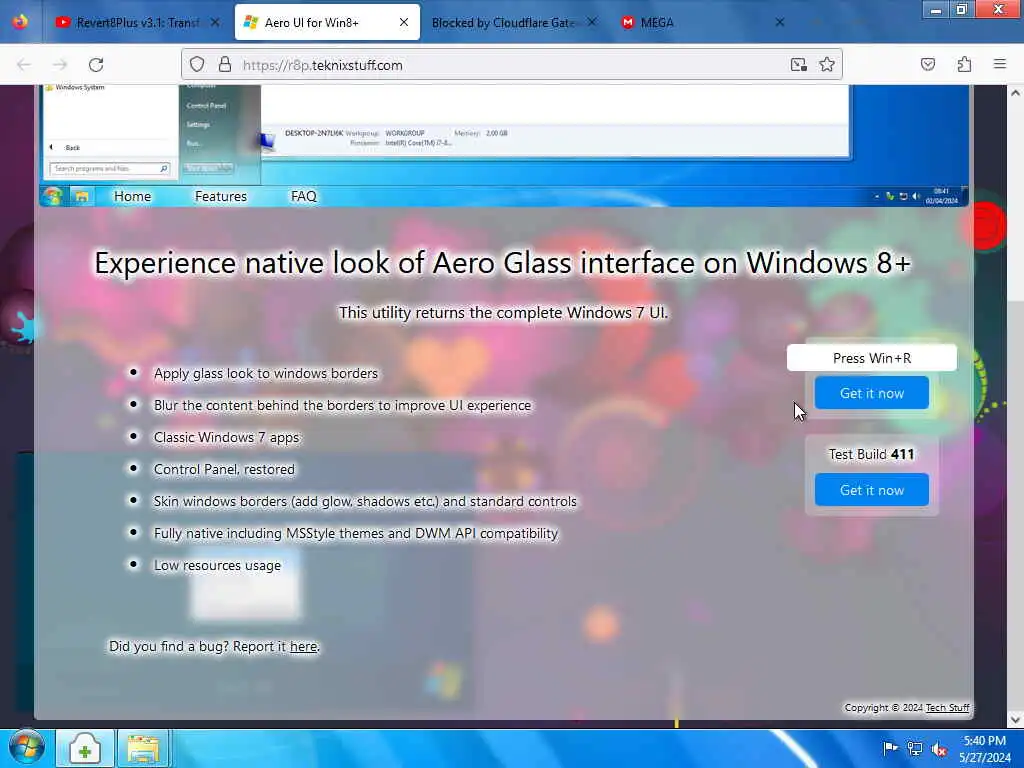View site security padlock details

(x=225, y=65)
